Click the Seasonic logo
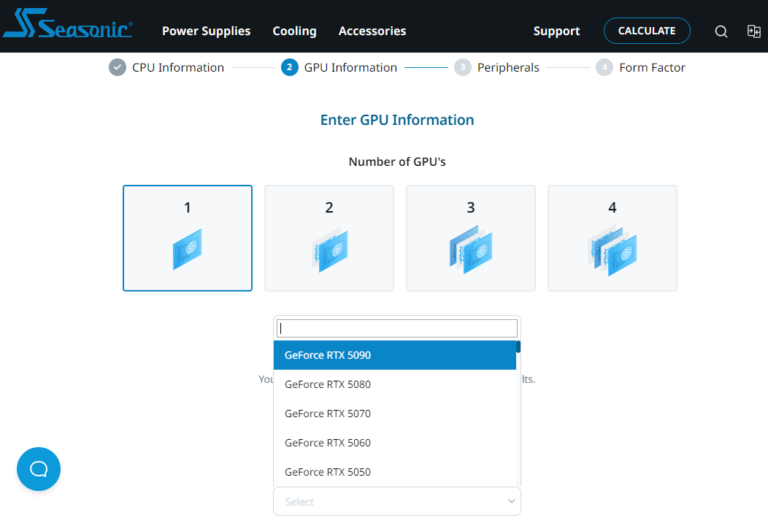This screenshot has height=518, width=768. 67,30
